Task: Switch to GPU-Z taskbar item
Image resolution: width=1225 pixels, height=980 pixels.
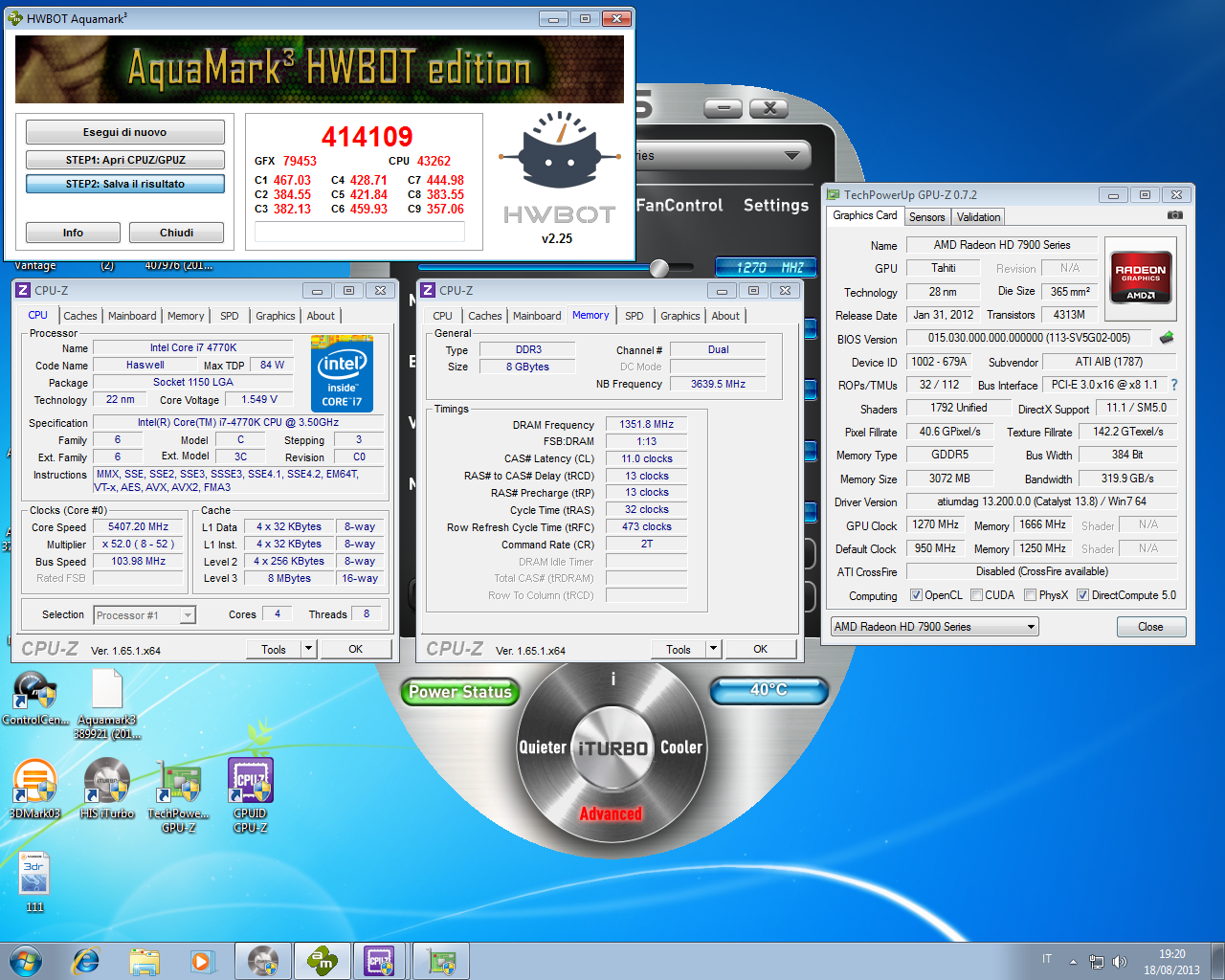Action: 440,961
